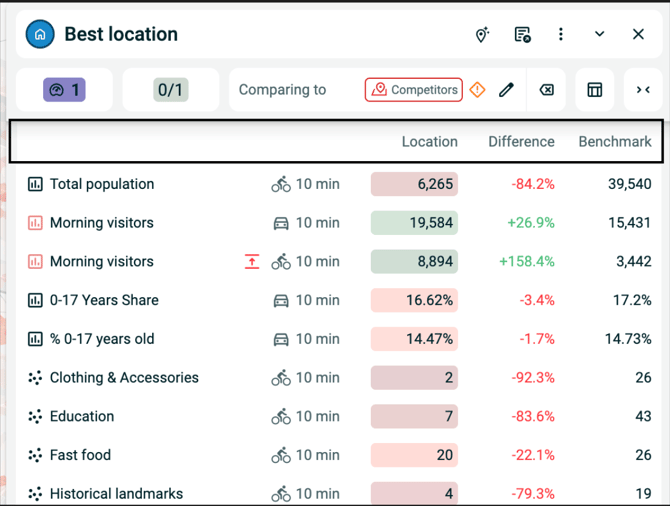Click the dots icon beside Education
The width and height of the screenshot is (670, 506).
(35, 416)
